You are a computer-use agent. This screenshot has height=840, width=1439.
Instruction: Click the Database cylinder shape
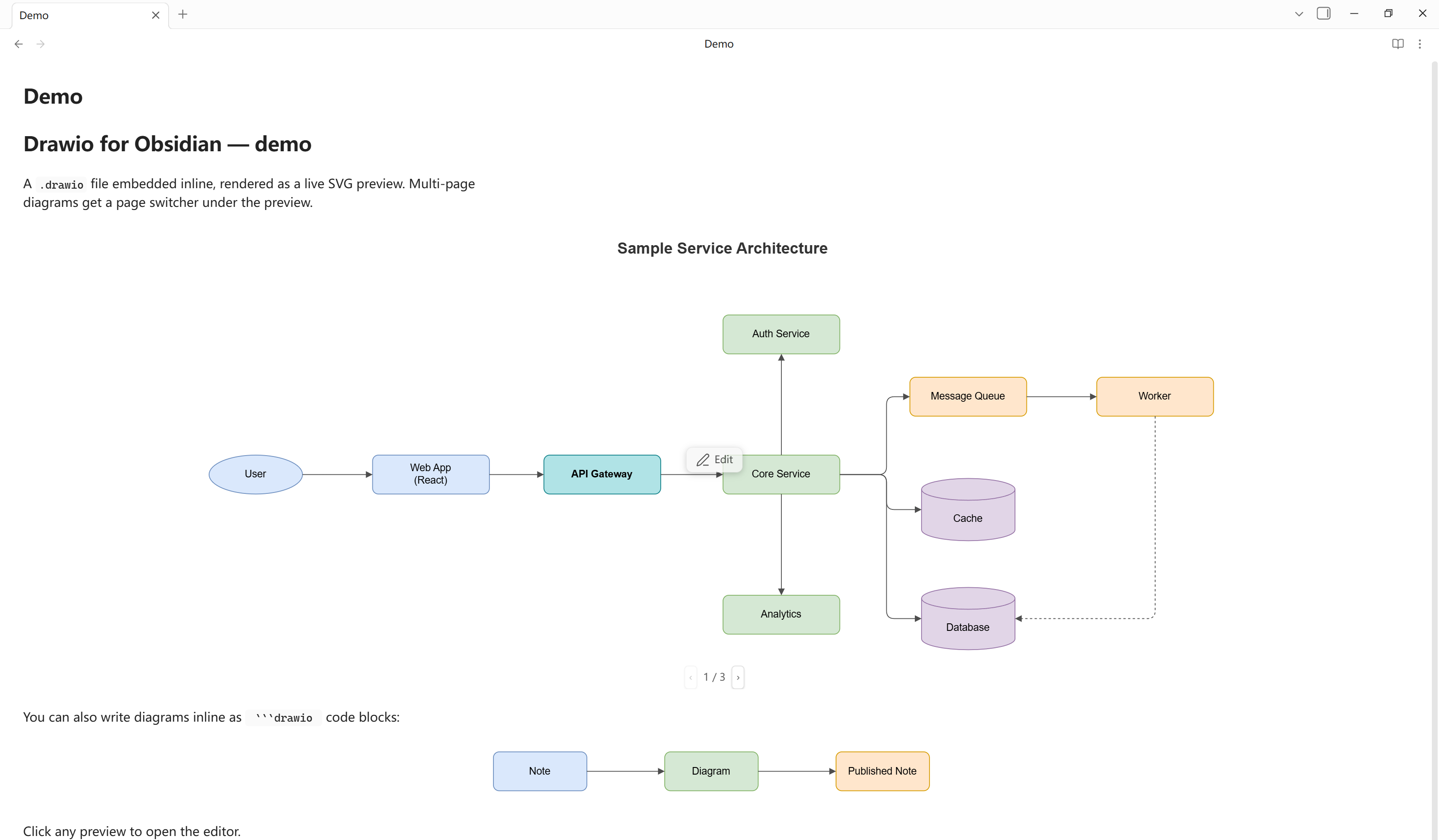pyautogui.click(x=968, y=618)
